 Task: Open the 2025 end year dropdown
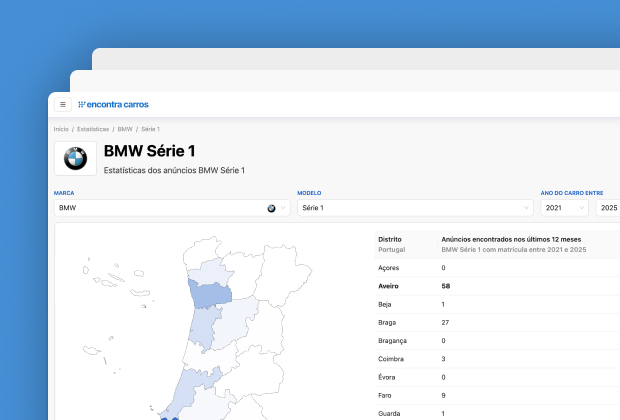coord(608,208)
